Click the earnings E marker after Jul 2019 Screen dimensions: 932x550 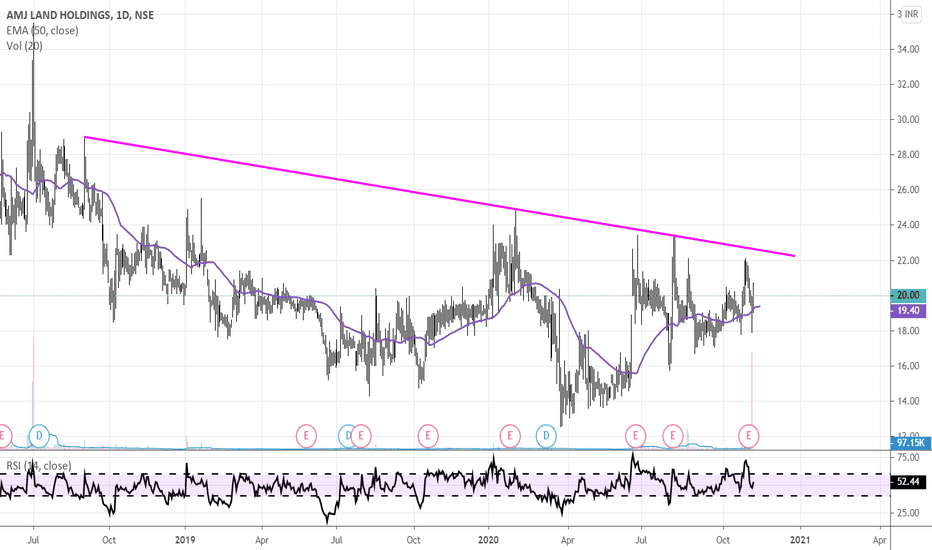(x=361, y=436)
